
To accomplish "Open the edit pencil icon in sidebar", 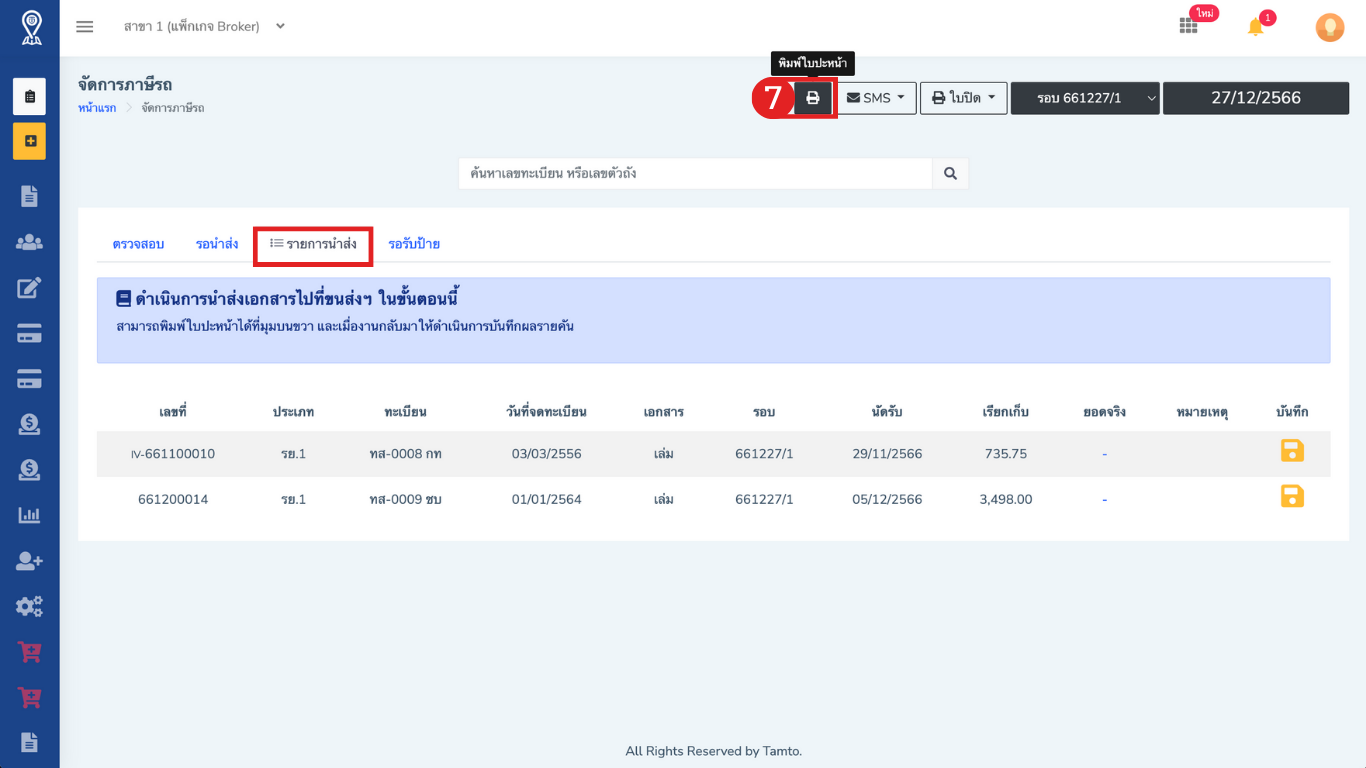I will [x=30, y=288].
